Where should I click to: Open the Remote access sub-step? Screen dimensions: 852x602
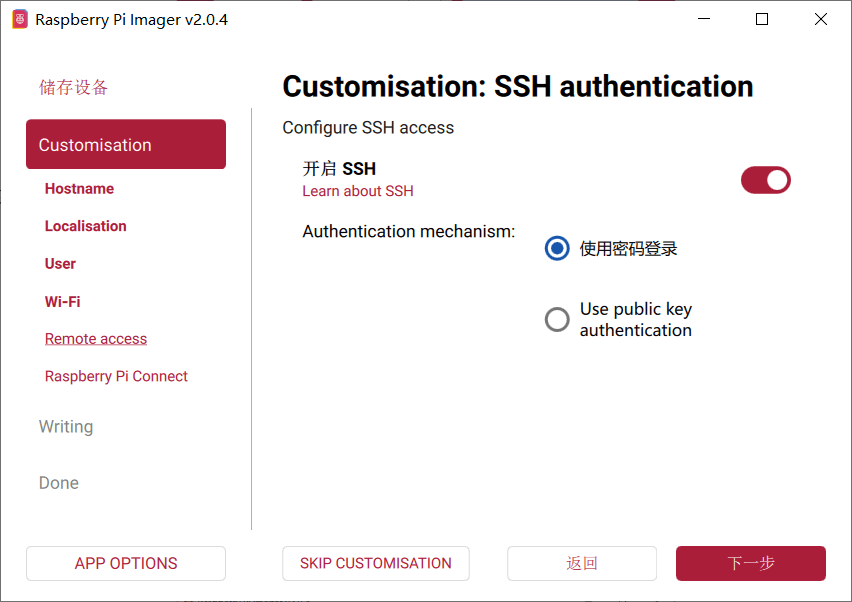[x=96, y=338]
